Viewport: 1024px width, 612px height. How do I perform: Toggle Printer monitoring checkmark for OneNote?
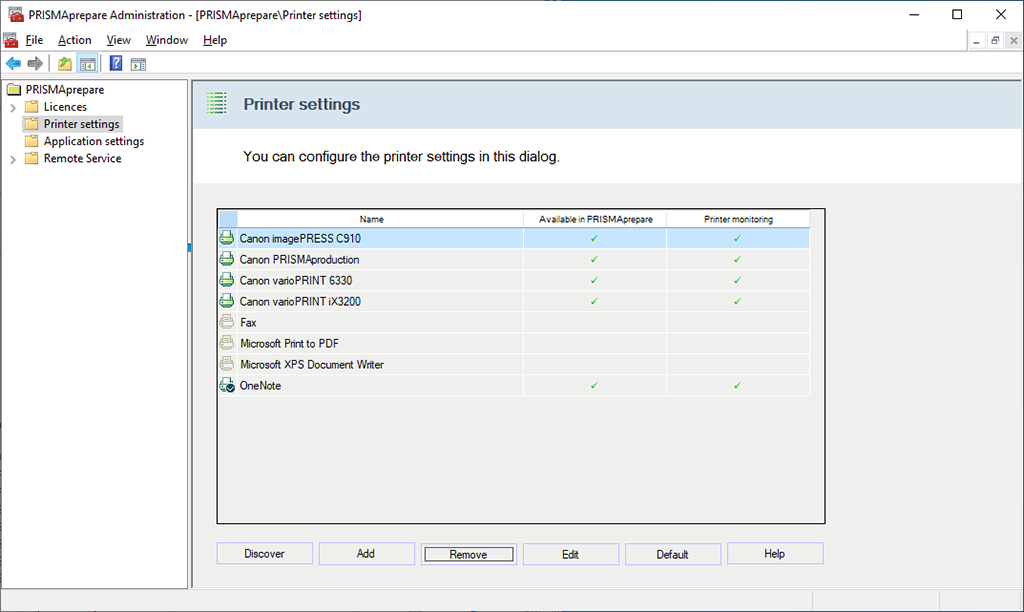click(x=737, y=385)
